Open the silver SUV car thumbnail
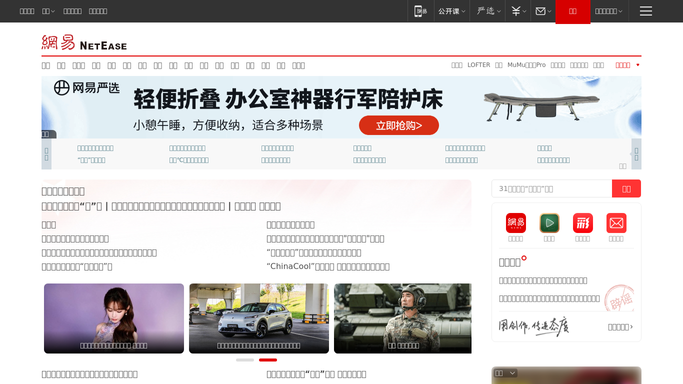The height and width of the screenshot is (384, 683). [259, 318]
